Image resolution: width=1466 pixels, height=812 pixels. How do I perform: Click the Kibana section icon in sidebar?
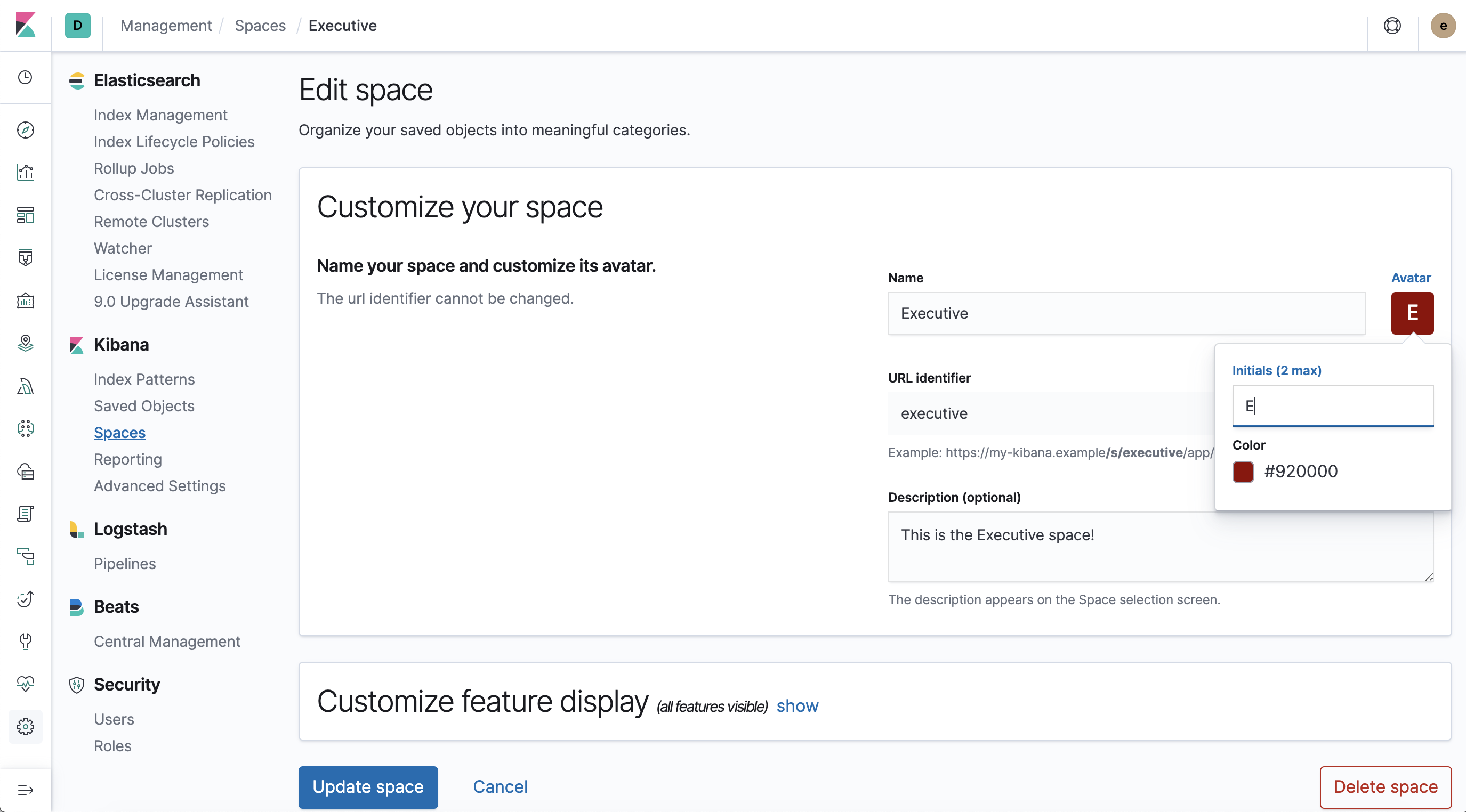76,345
